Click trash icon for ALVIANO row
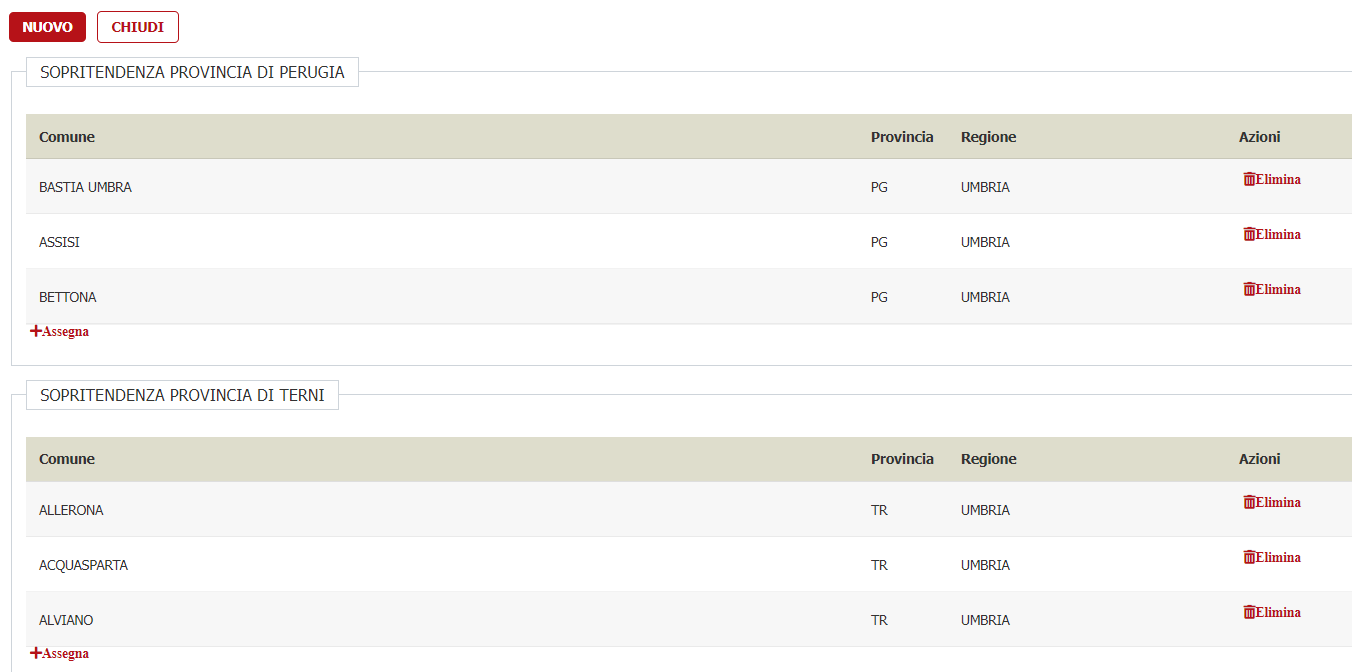1352x672 pixels. tap(1249, 613)
